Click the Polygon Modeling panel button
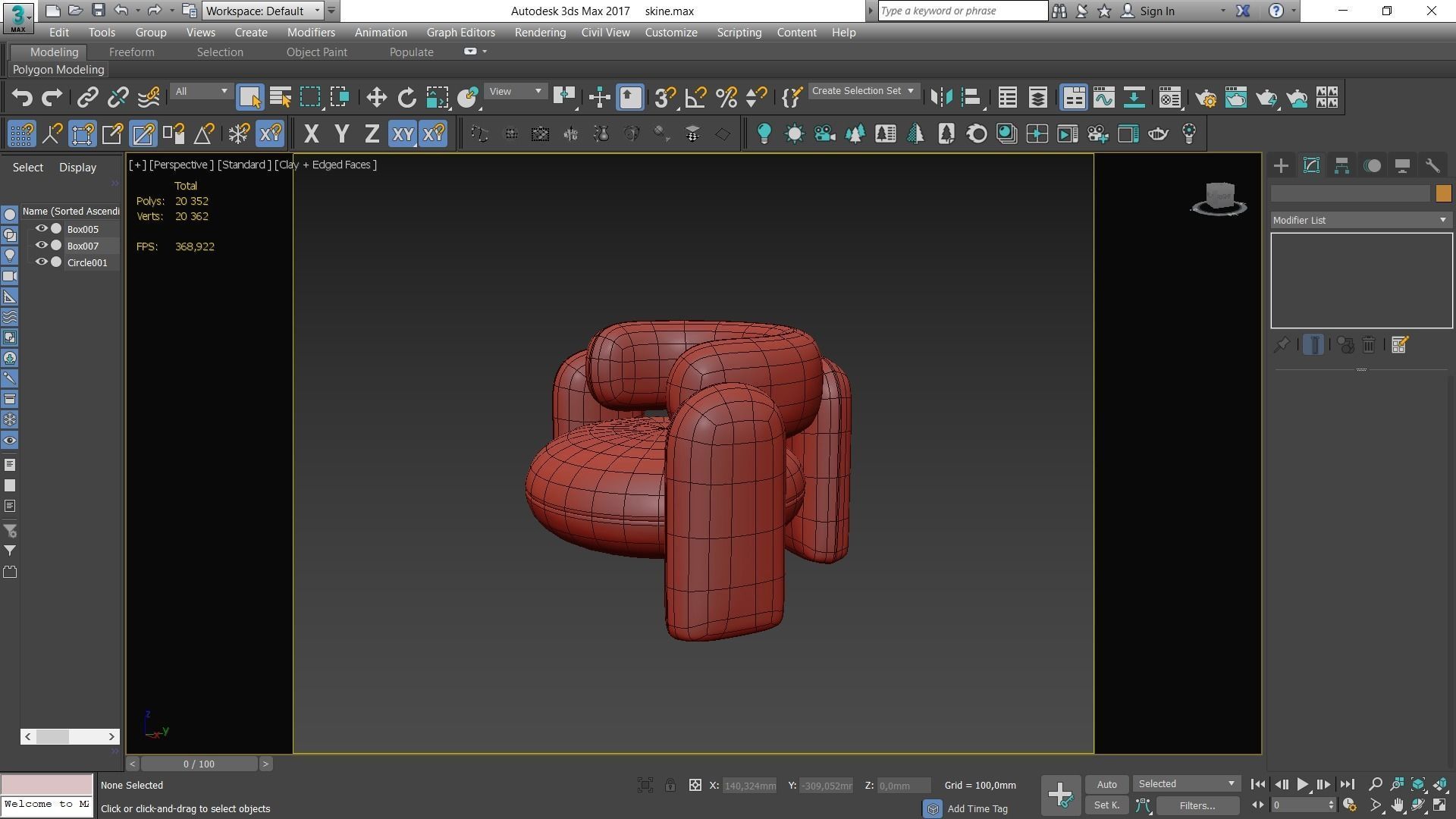This screenshot has height=819, width=1456. tap(58, 70)
